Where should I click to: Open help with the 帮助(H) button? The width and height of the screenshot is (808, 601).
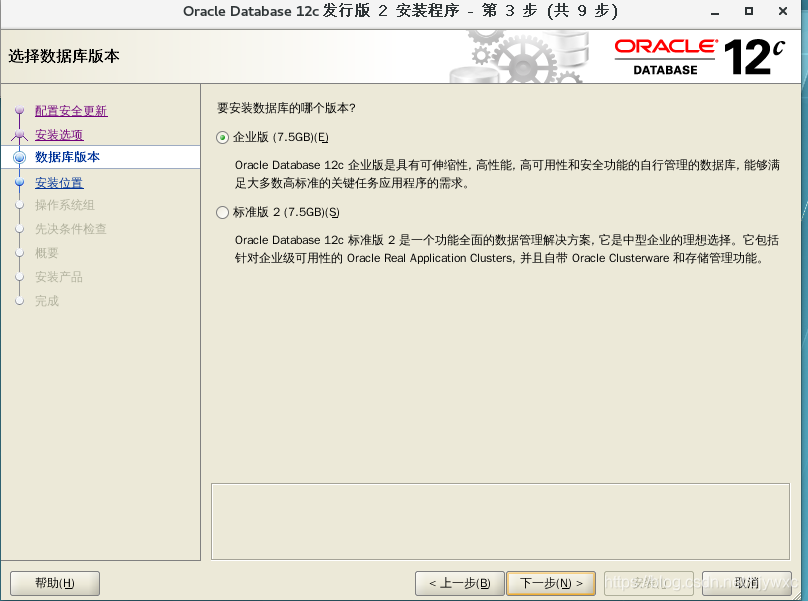55,583
